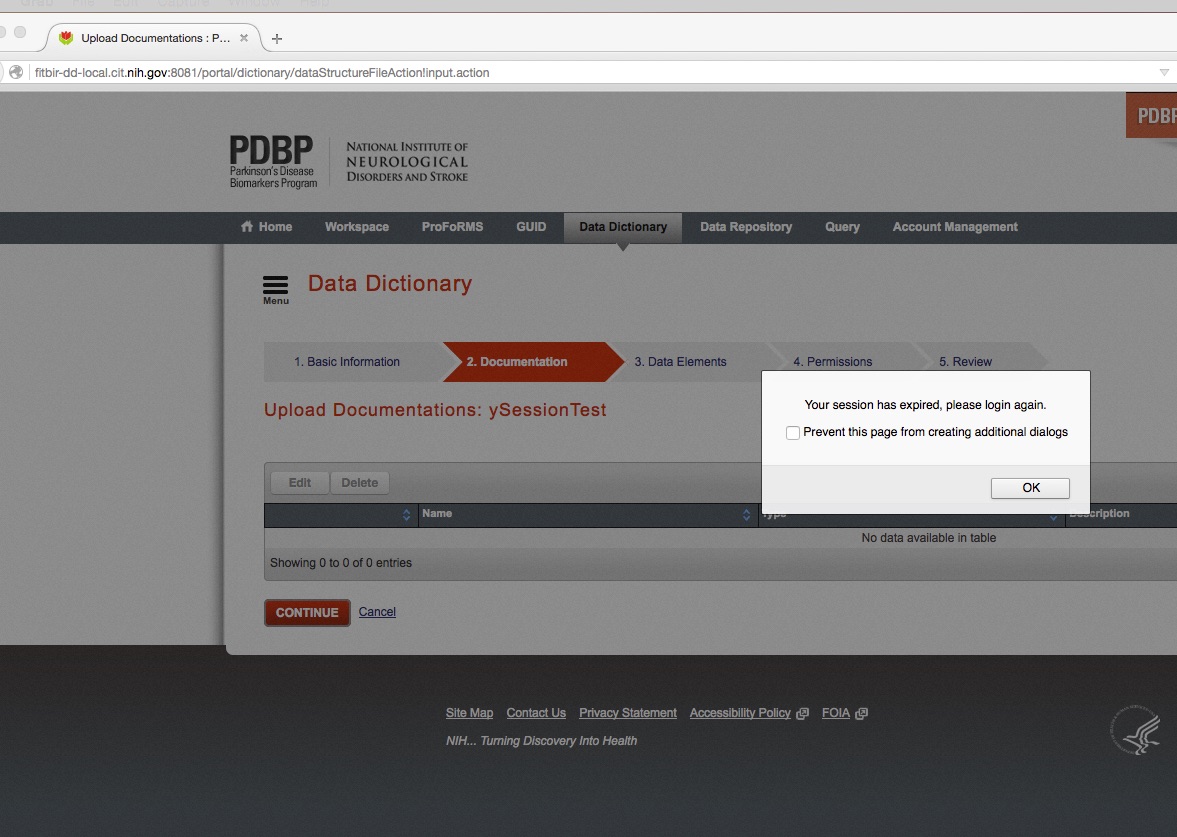Click the red CONTINUE button
Image resolution: width=1177 pixels, height=837 pixels.
[307, 613]
